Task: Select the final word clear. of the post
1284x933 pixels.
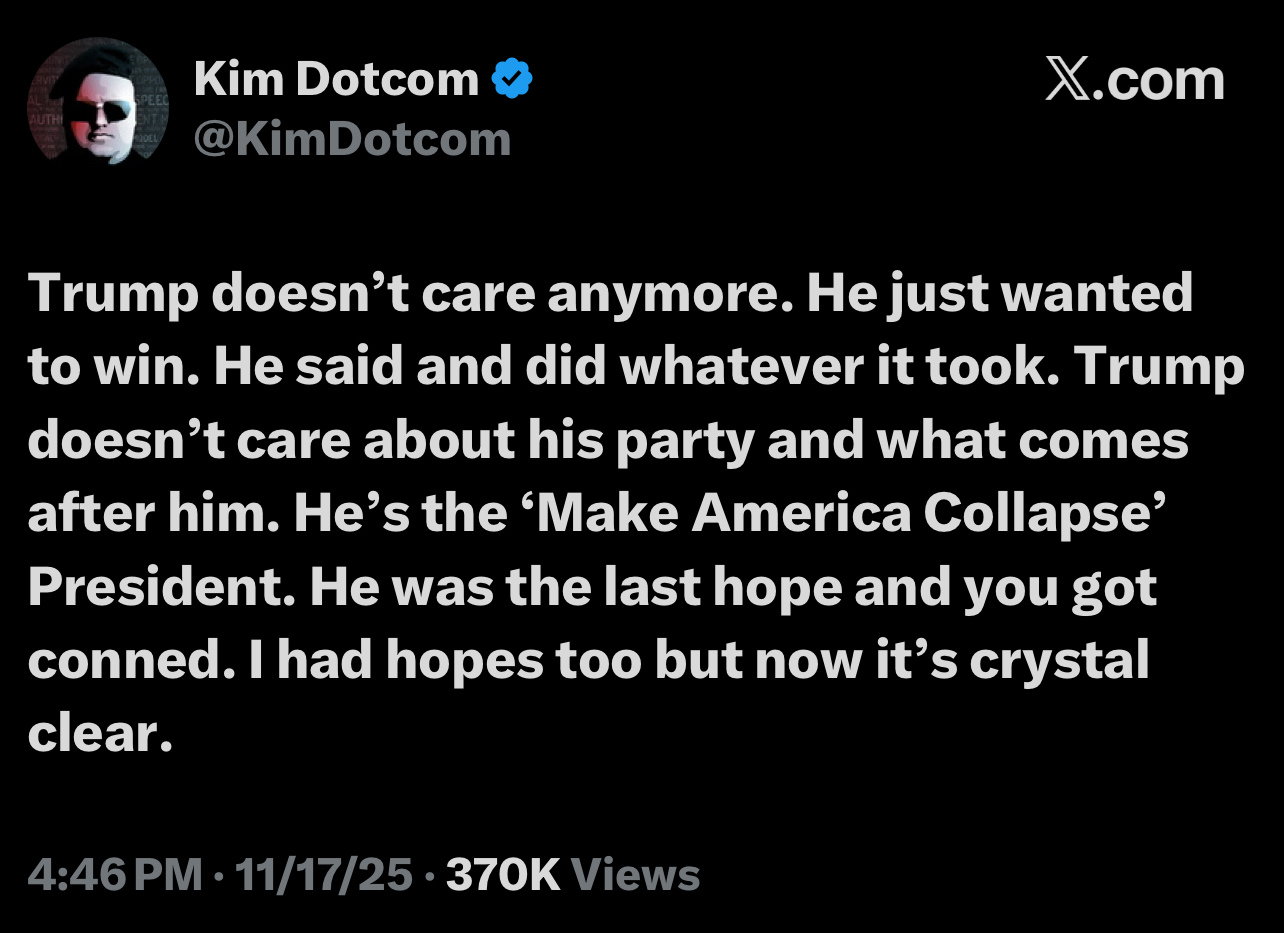Action: coord(93,733)
